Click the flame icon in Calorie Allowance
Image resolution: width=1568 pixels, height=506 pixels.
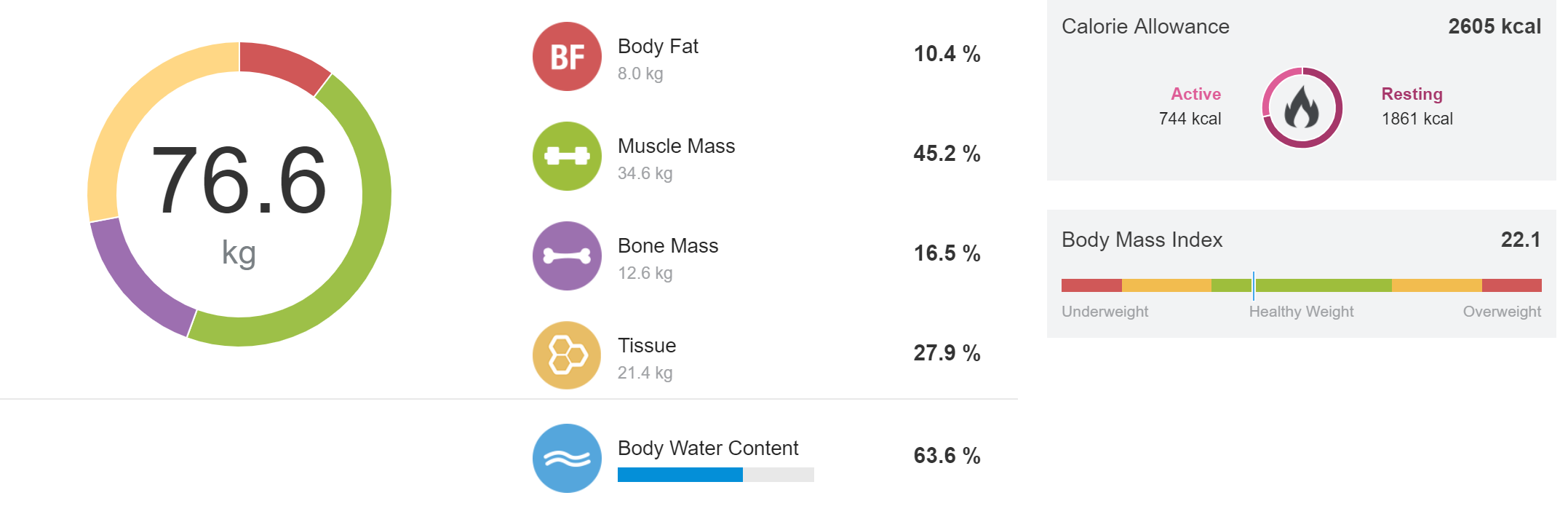click(x=1302, y=108)
